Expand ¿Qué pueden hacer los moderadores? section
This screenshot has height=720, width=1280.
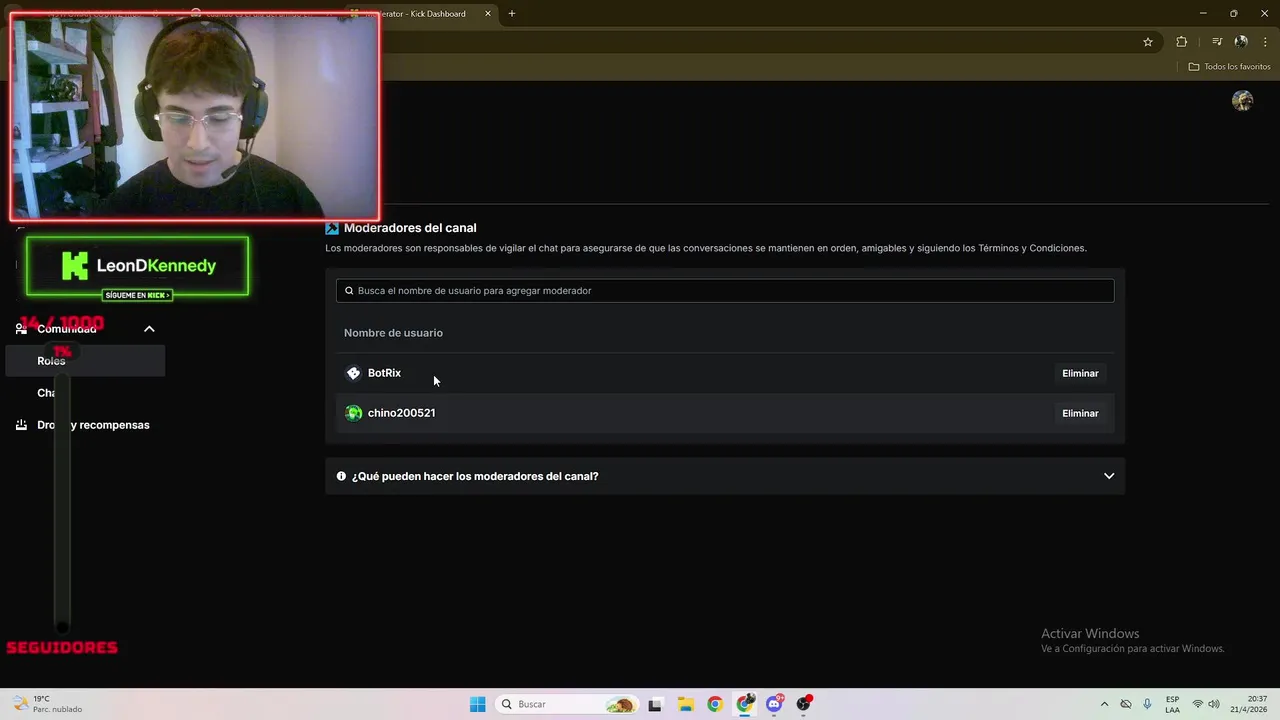tap(725, 476)
